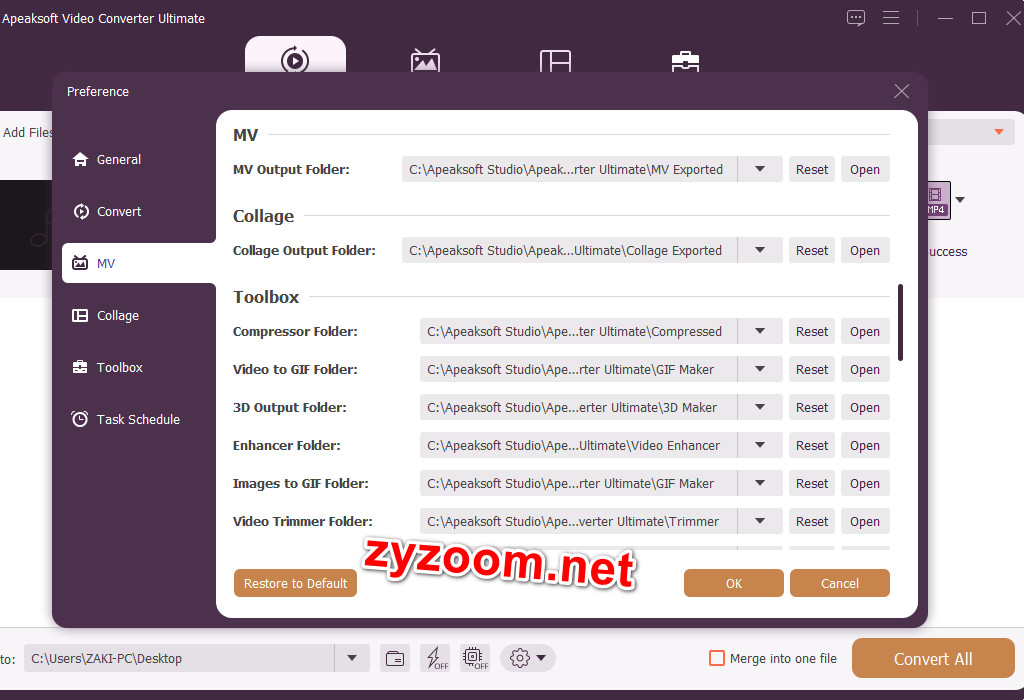Expand Enhancer Folder dropdown
Viewport: 1024px width, 700px height.
point(760,445)
